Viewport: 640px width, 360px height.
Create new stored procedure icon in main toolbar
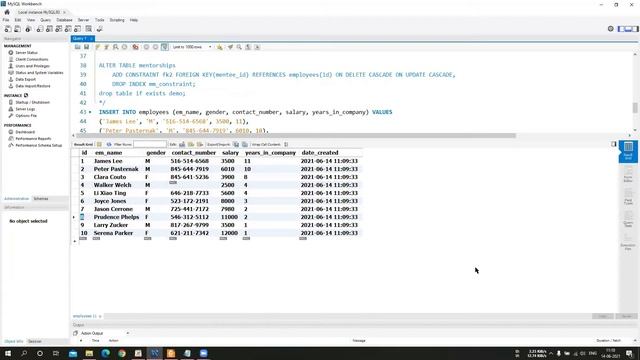pos(68,29)
